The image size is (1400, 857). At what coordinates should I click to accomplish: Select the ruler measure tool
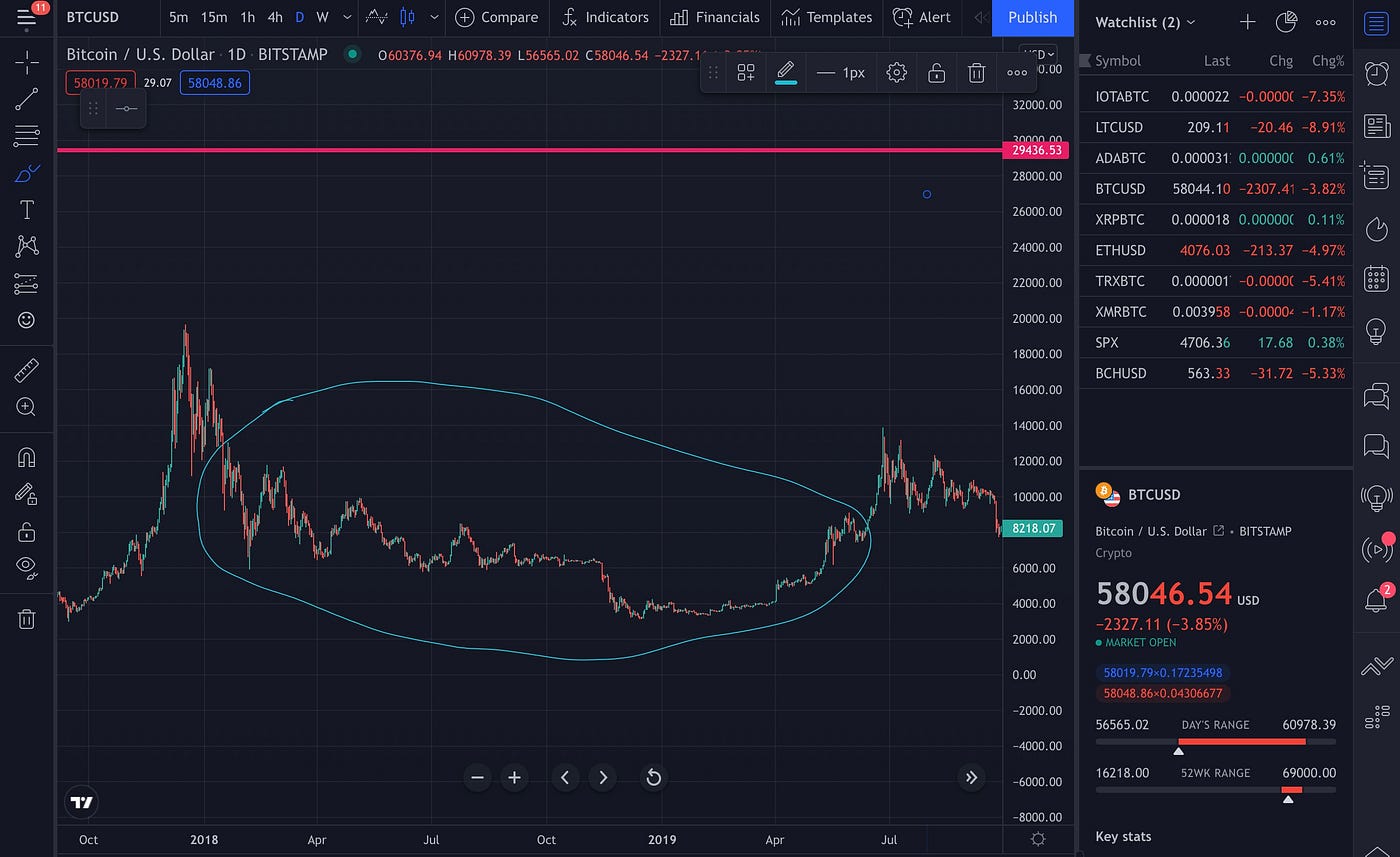click(27, 370)
